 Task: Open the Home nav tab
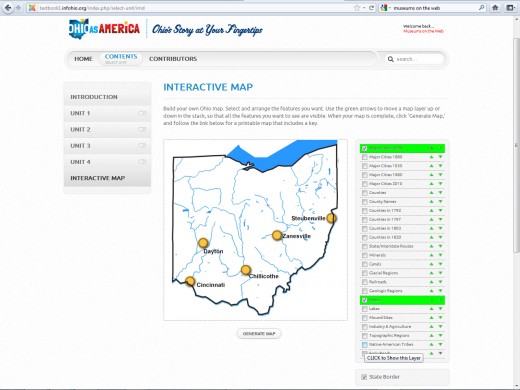83,59
